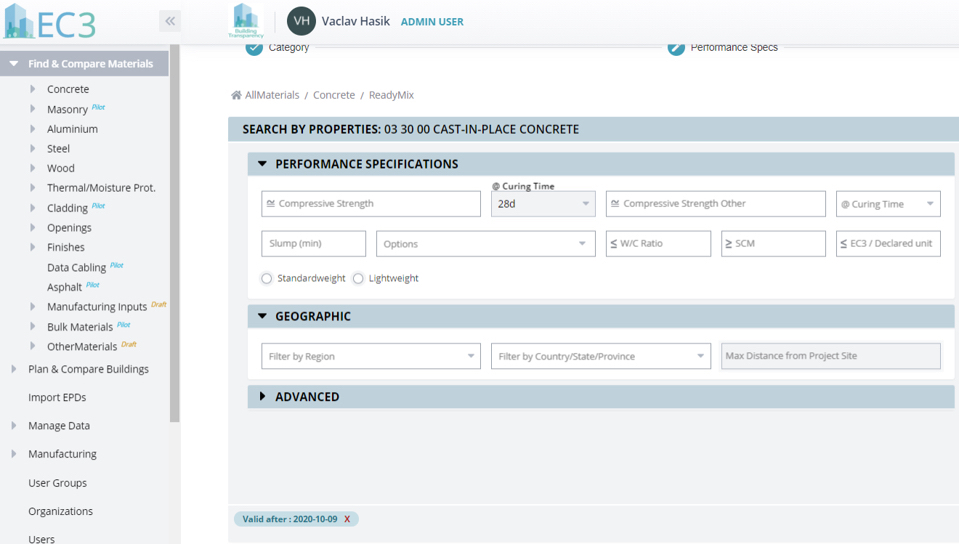Viewport: 959px width, 544px height.
Task: Open Import EPDs in the sidebar
Action: pyautogui.click(x=57, y=397)
